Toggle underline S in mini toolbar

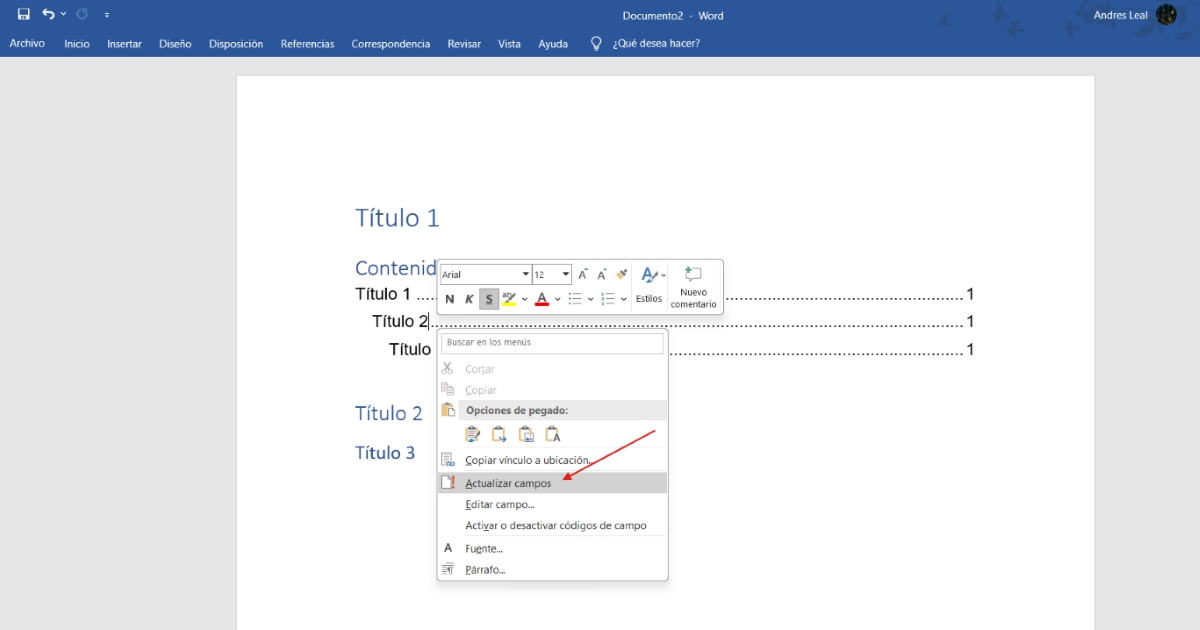(x=489, y=299)
